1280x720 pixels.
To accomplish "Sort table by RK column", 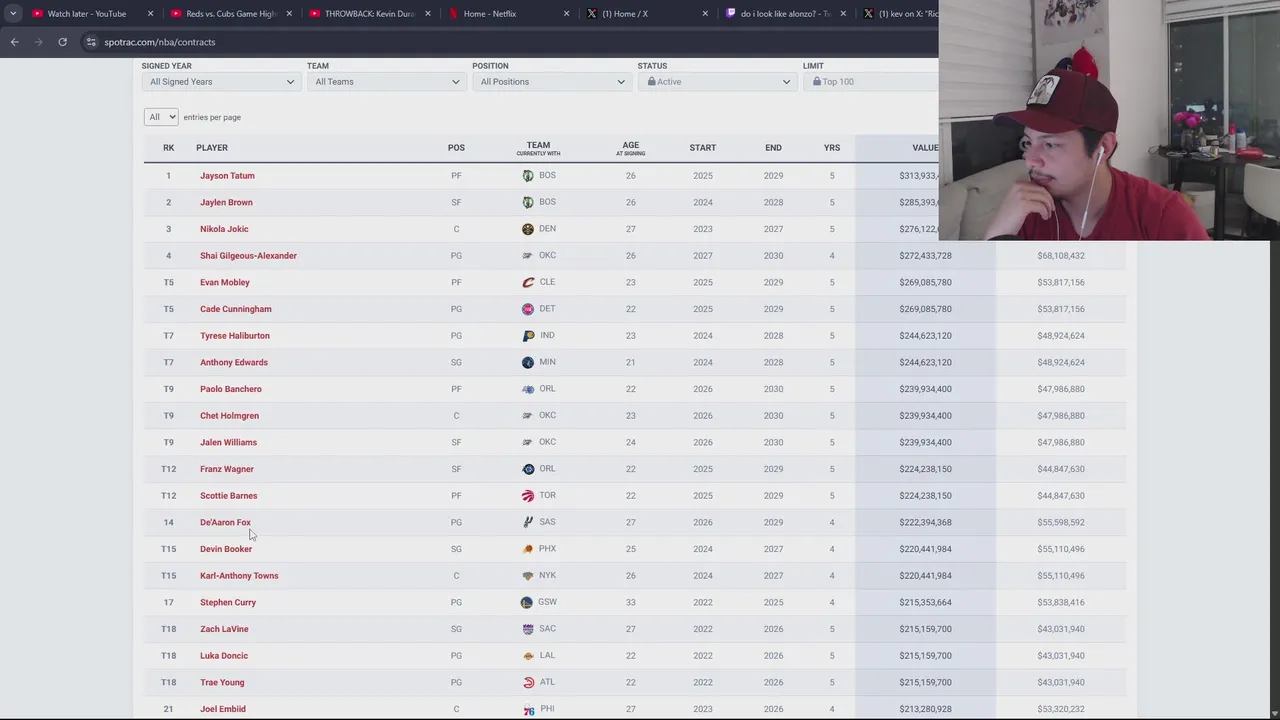I will coord(168,148).
